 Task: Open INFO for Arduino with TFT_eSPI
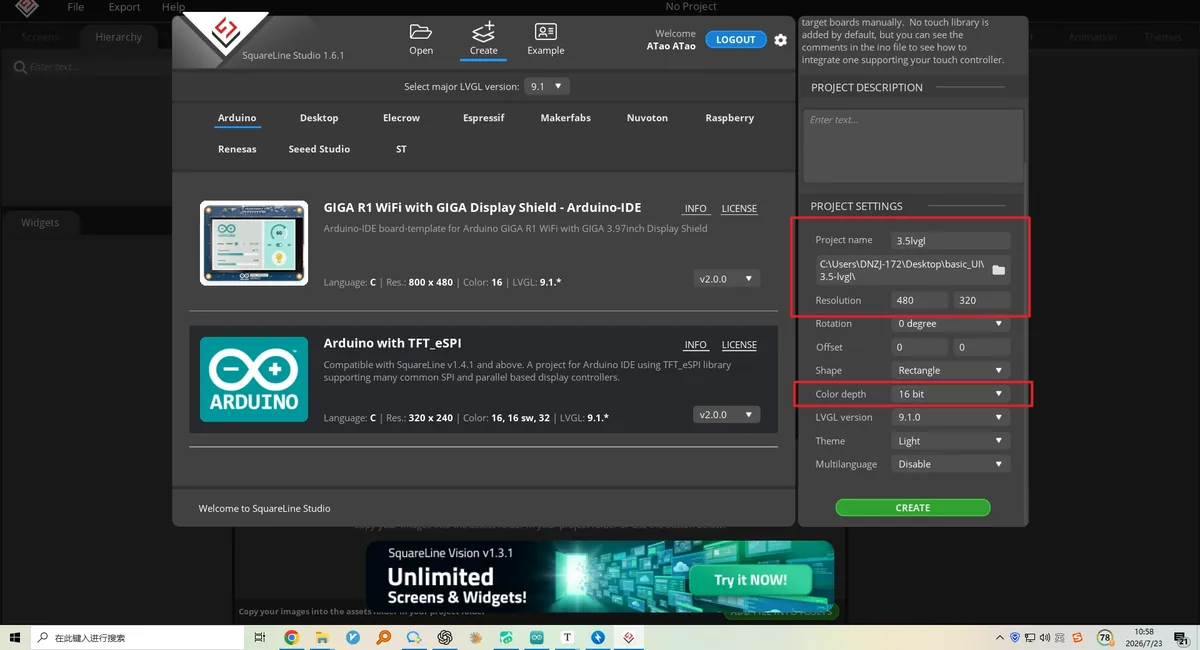(x=695, y=345)
